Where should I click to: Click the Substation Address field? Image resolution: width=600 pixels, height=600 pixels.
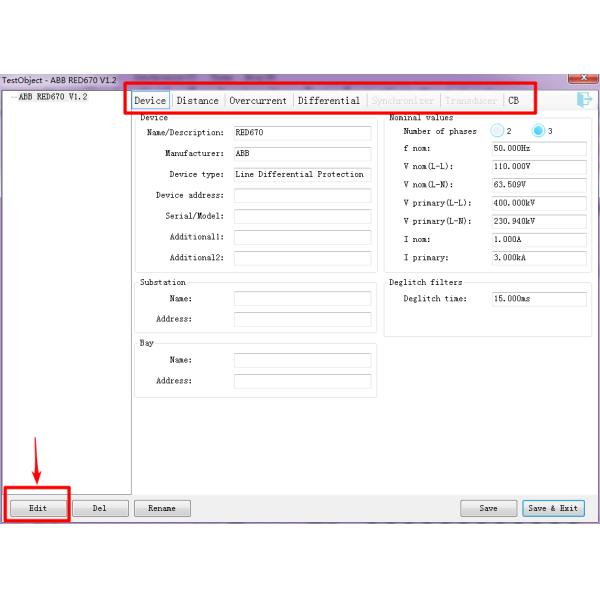[302, 319]
